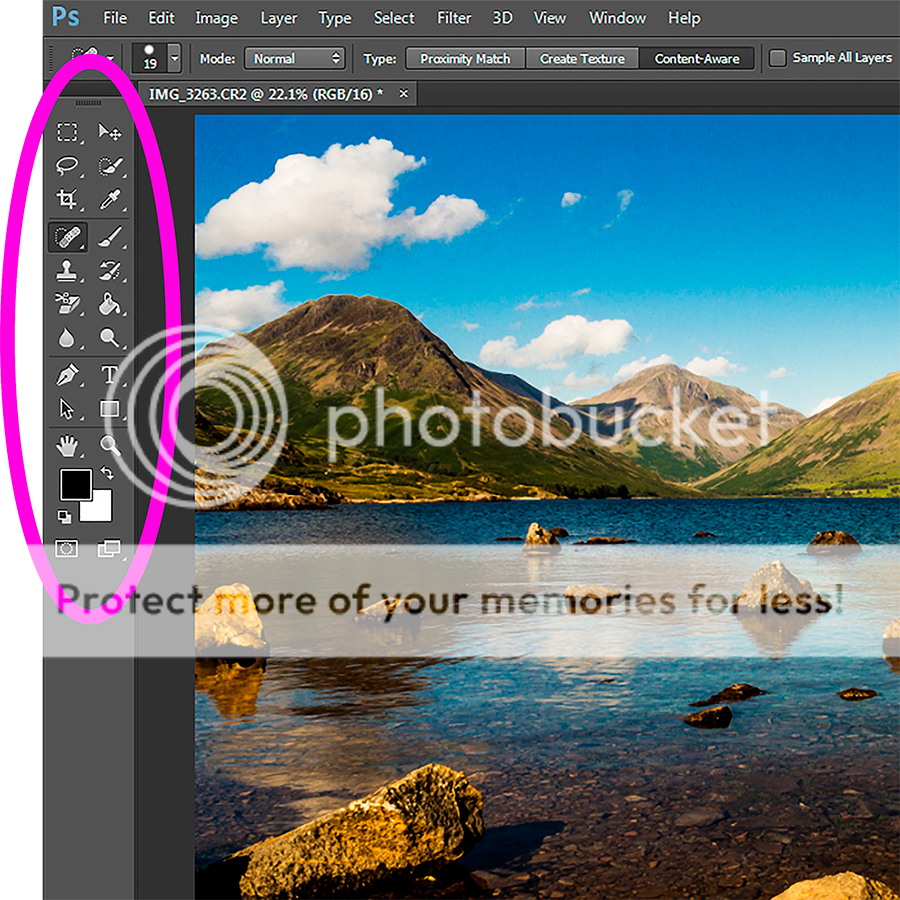The width and height of the screenshot is (900, 900).
Task: Pick the Pen tool
Action: [x=67, y=376]
